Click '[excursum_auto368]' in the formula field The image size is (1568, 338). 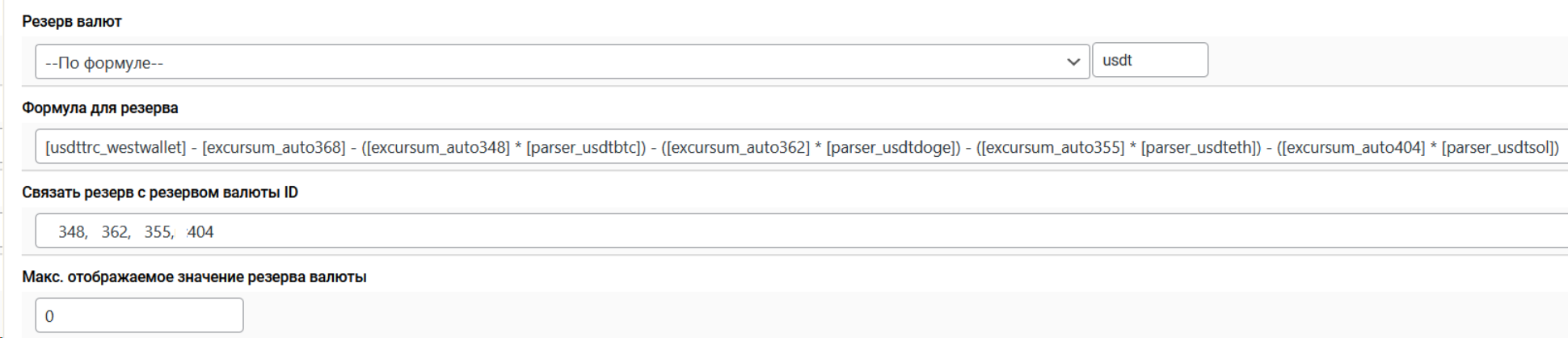pyautogui.click(x=273, y=148)
